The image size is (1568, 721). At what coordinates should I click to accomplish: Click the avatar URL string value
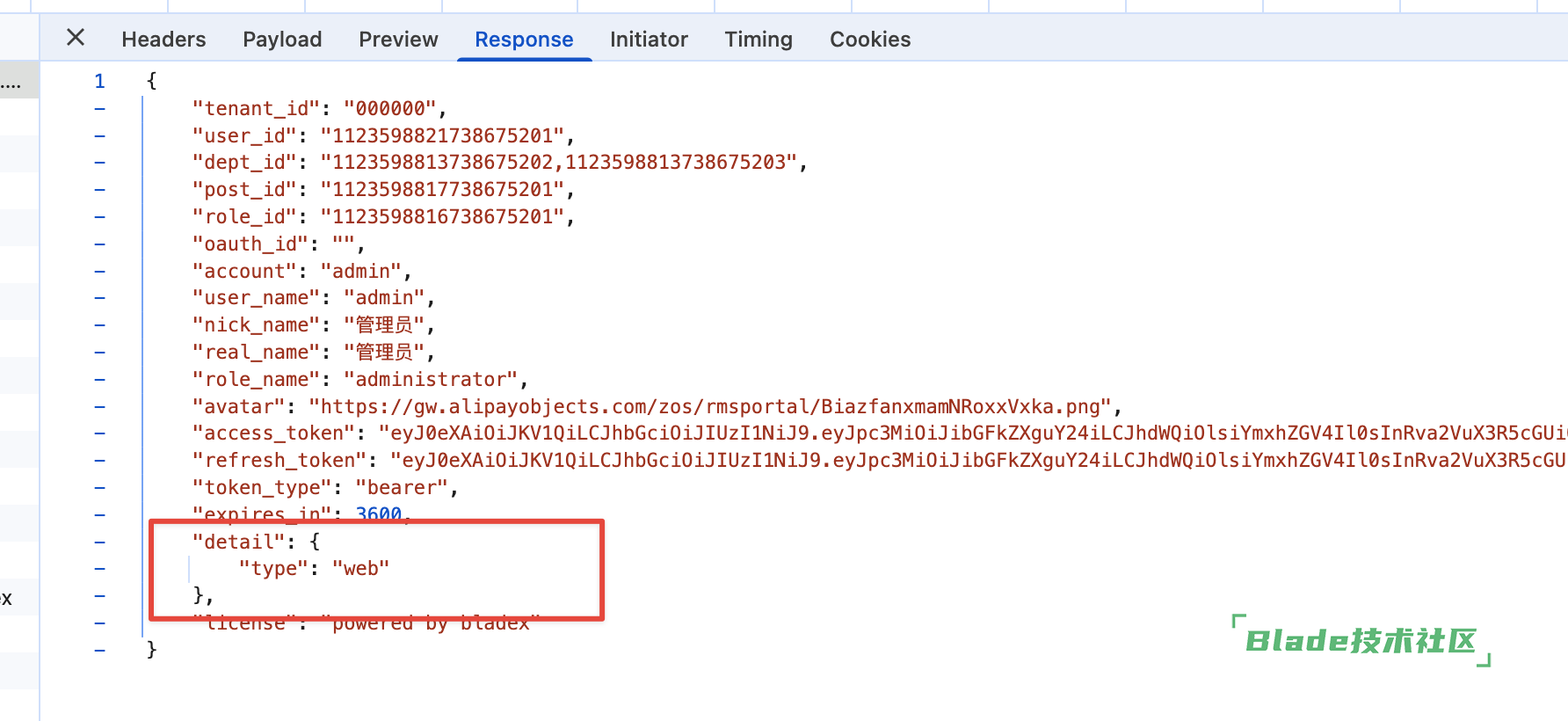tap(710, 406)
